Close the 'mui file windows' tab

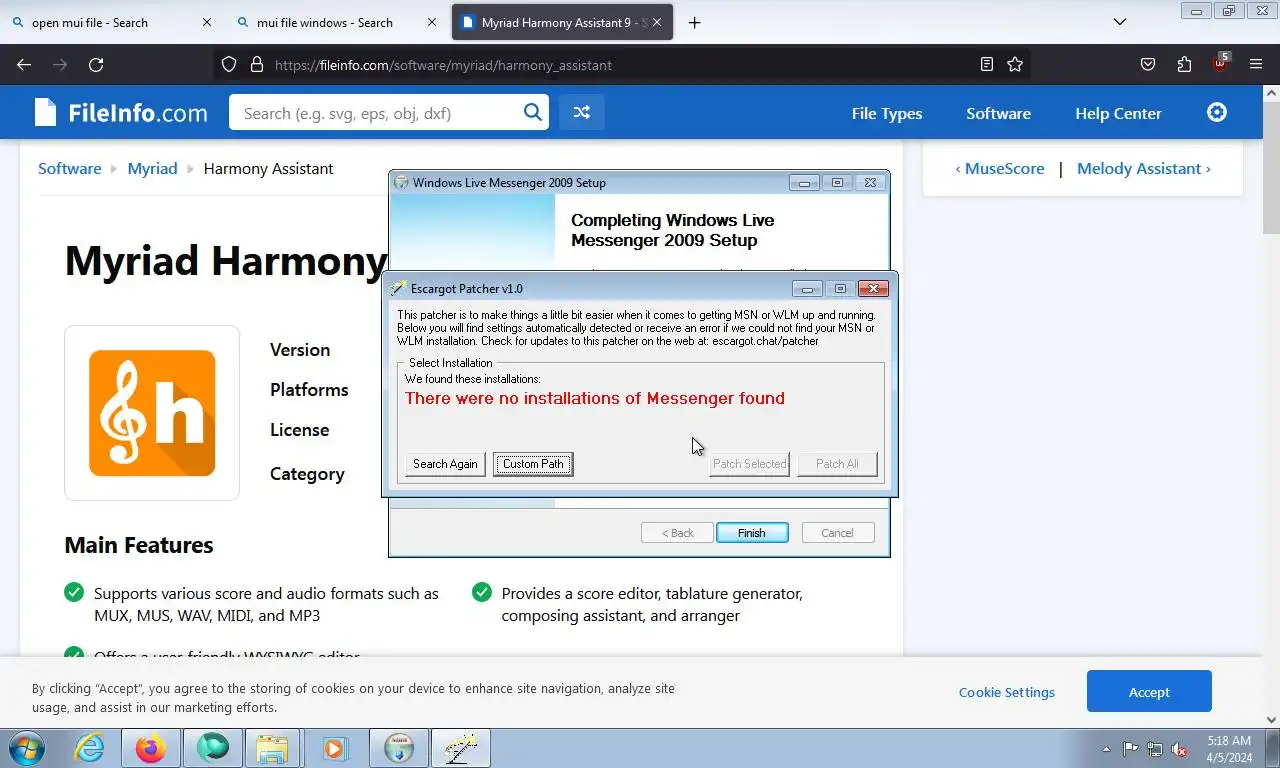tap(432, 22)
